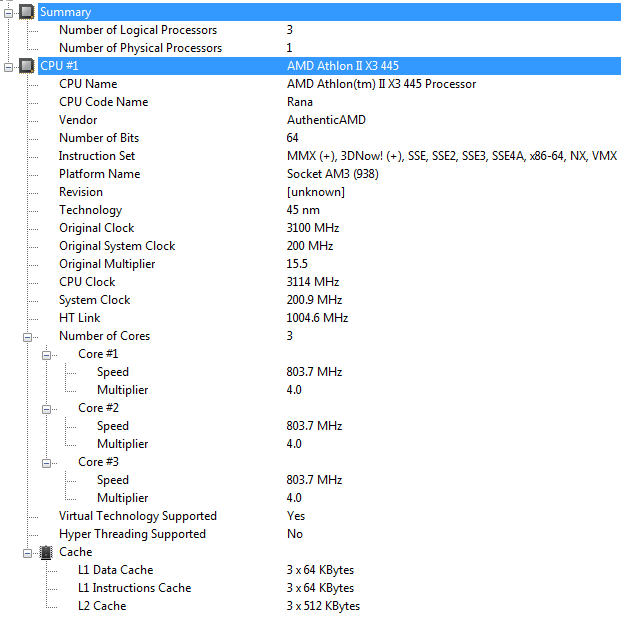This screenshot has height=633, width=621.
Task: Click the '3114 MHz' CPU clock value
Action: (313, 282)
